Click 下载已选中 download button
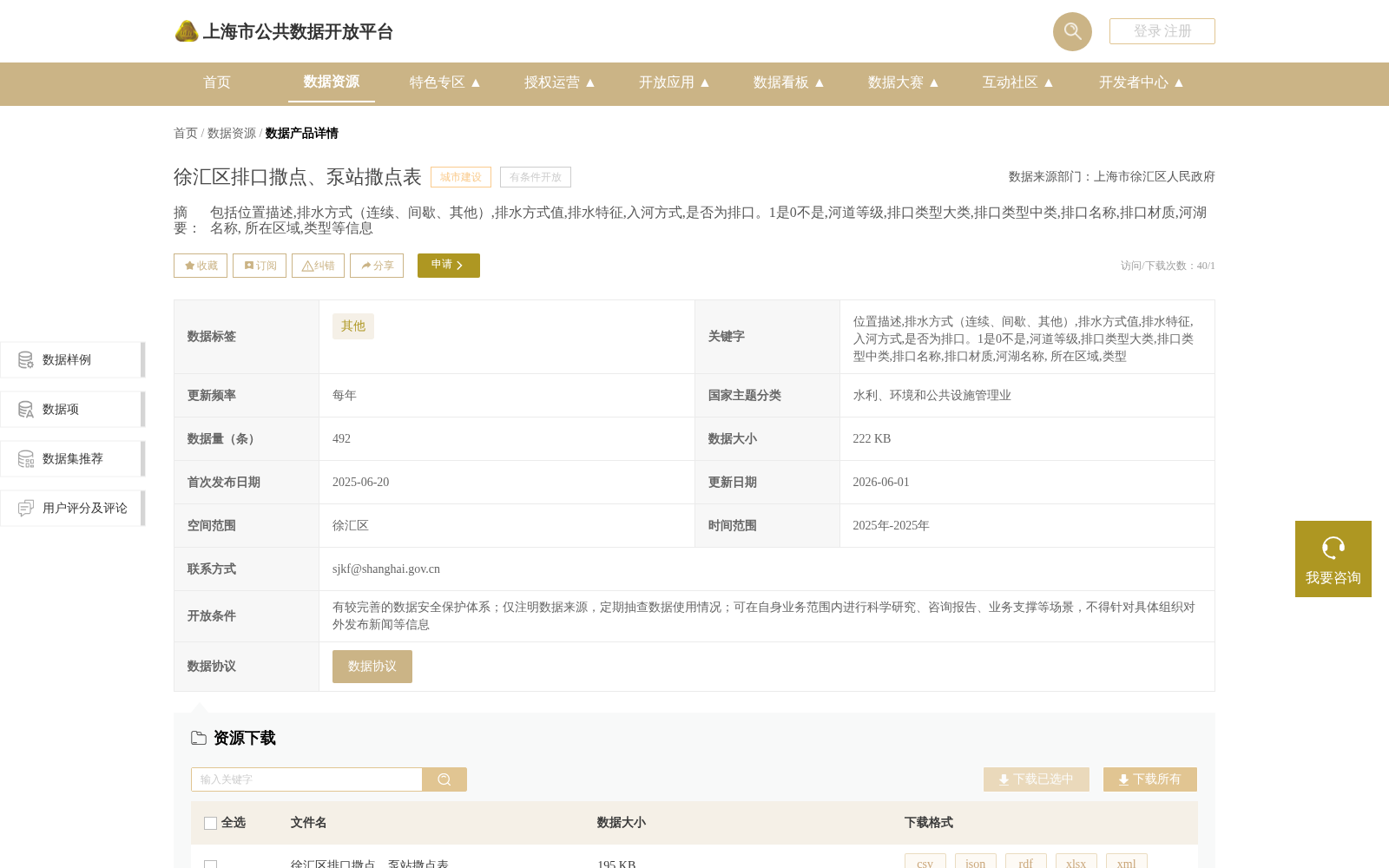The height and width of the screenshot is (868, 1389). pos(1037,779)
